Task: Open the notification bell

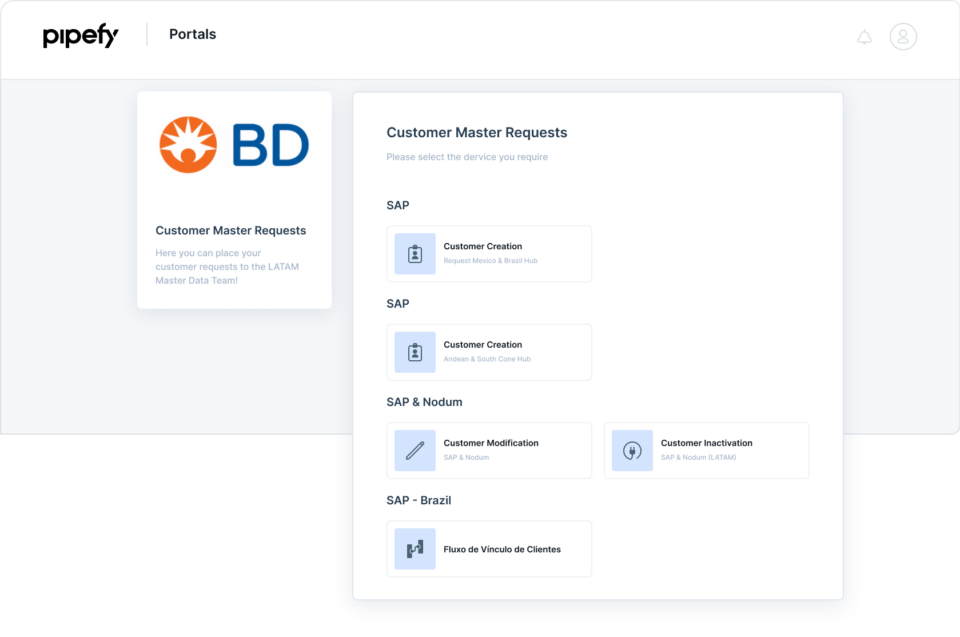Action: point(864,36)
